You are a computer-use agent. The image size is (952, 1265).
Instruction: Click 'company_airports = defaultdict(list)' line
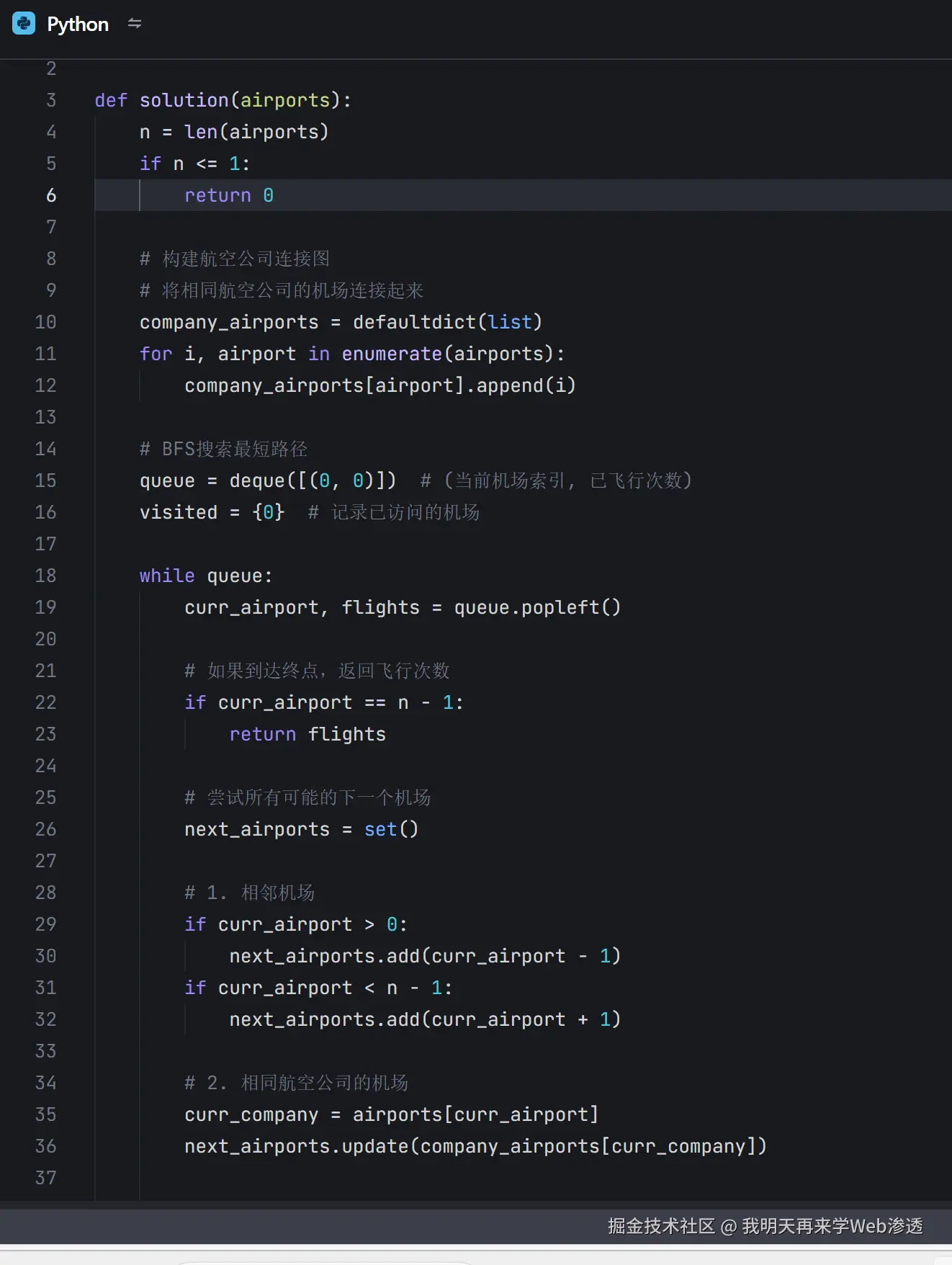341,322
